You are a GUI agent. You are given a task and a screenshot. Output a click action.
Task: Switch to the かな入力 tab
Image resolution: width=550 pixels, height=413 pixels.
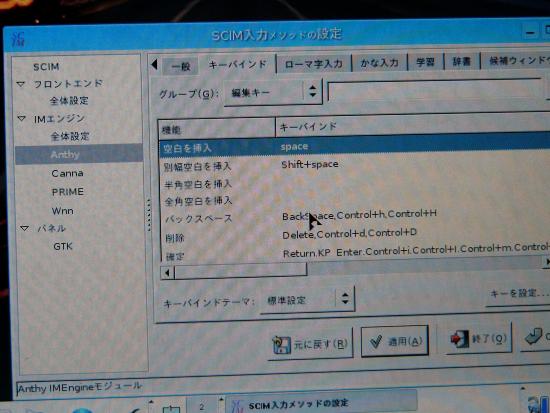(x=380, y=63)
